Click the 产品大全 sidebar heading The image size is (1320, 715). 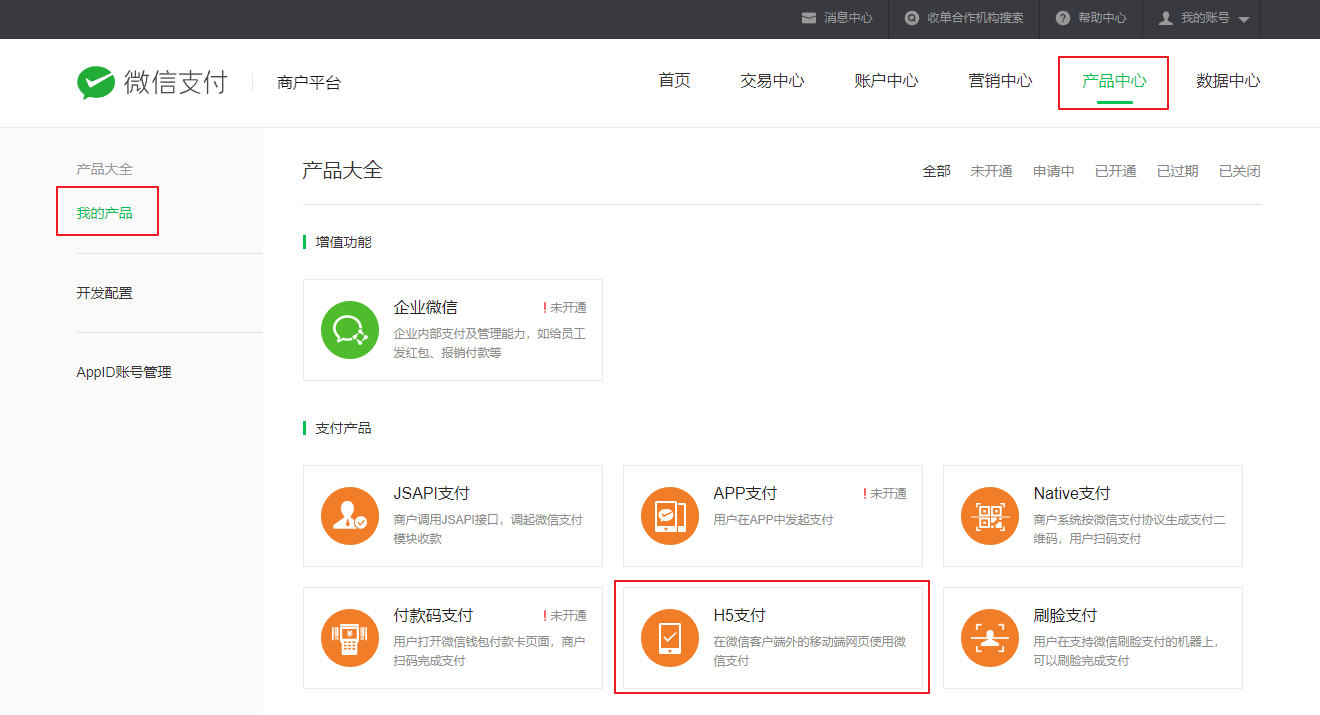(x=104, y=169)
